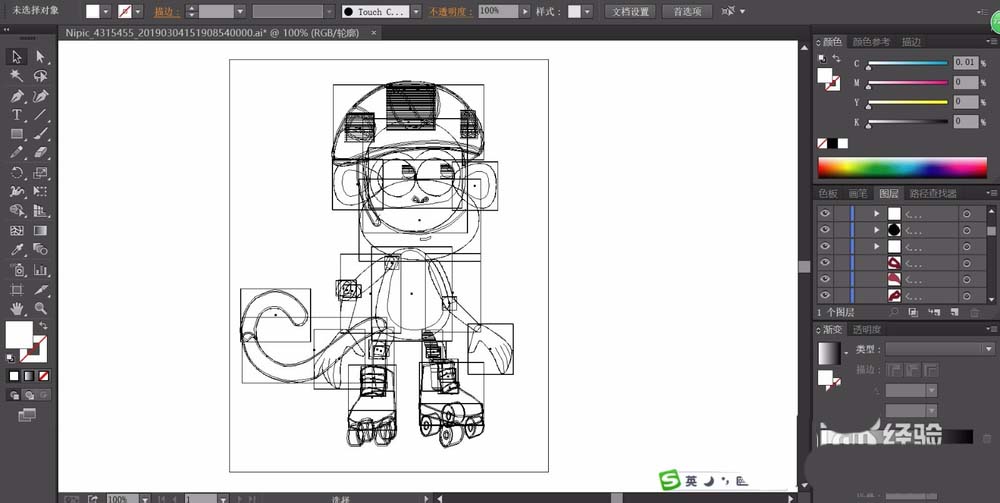The image size is (1000, 503).
Task: Switch to 色板 swatches tab
Action: pyautogui.click(x=828, y=194)
